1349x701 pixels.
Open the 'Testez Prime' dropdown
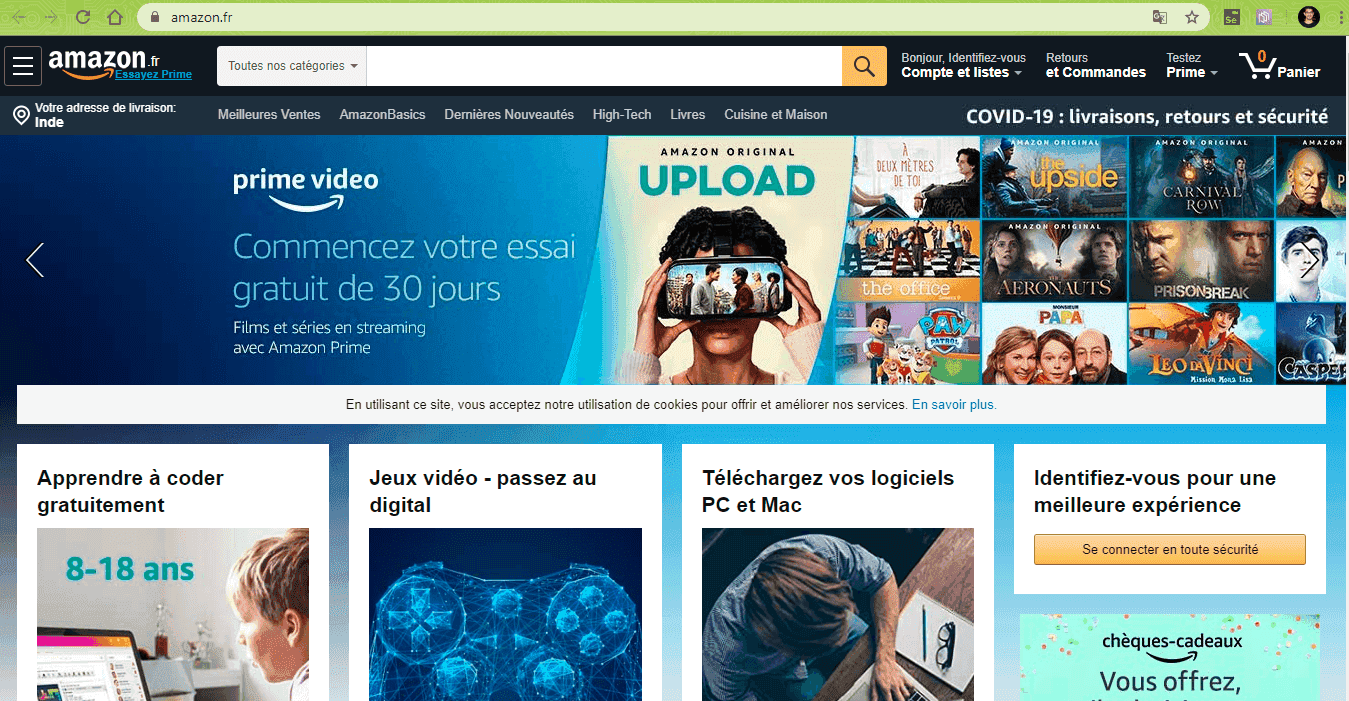coord(1192,66)
